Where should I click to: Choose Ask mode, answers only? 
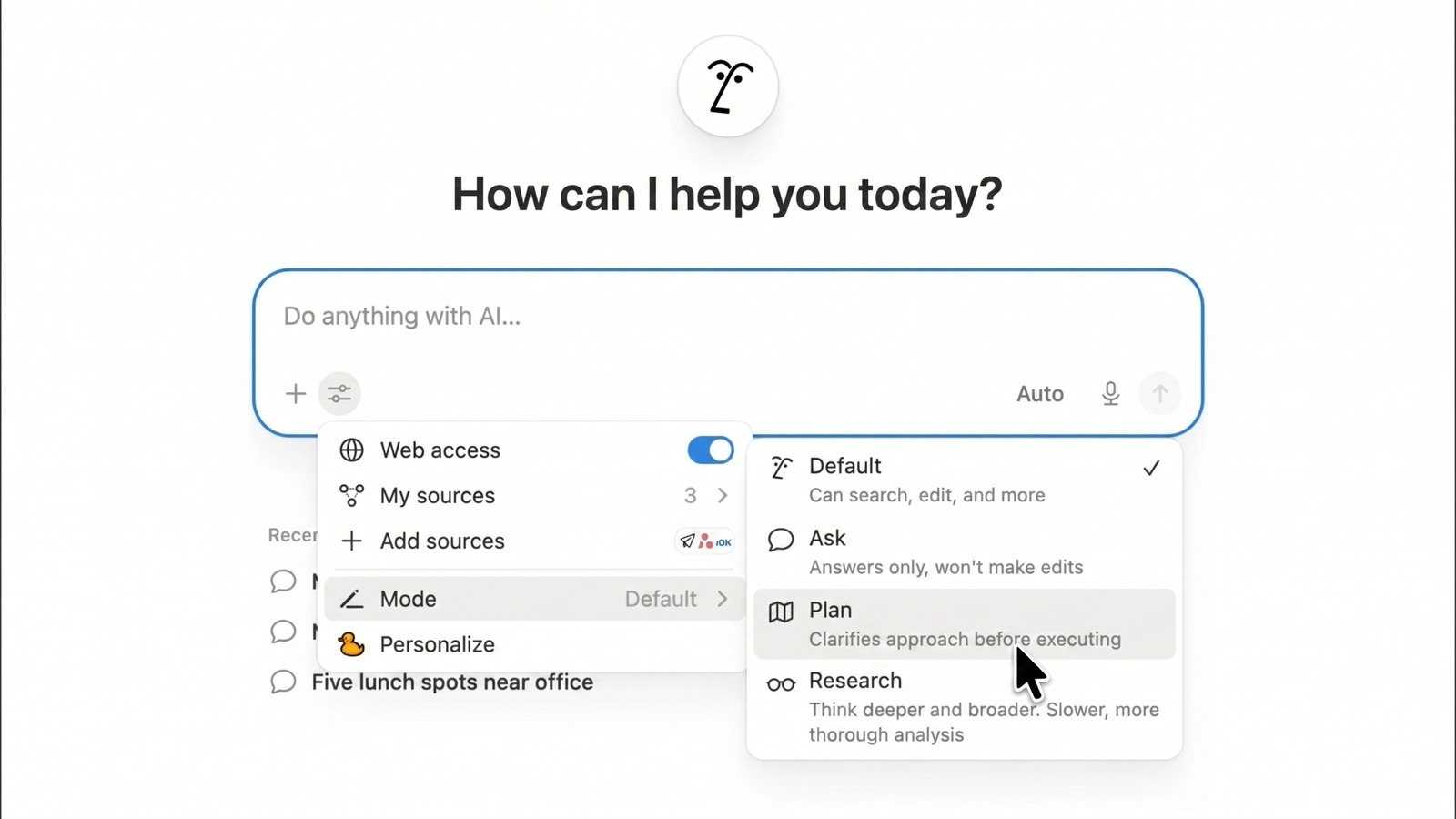(x=965, y=552)
